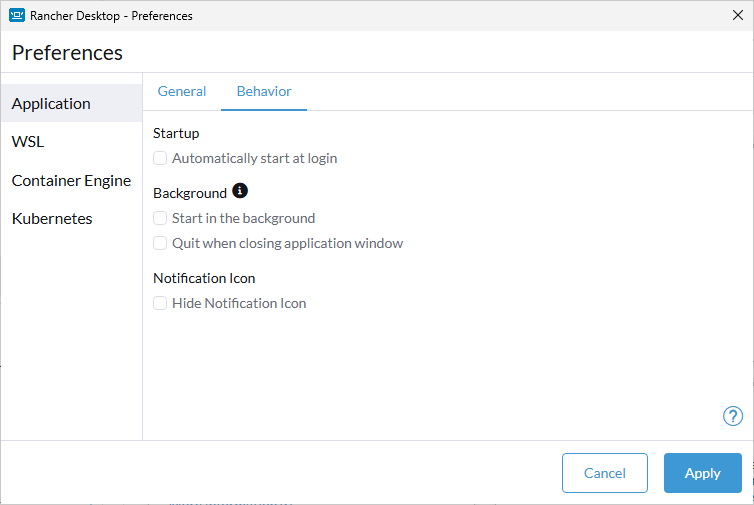This screenshot has width=754, height=505.
Task: Open help via the question mark icon
Action: pyautogui.click(x=732, y=416)
